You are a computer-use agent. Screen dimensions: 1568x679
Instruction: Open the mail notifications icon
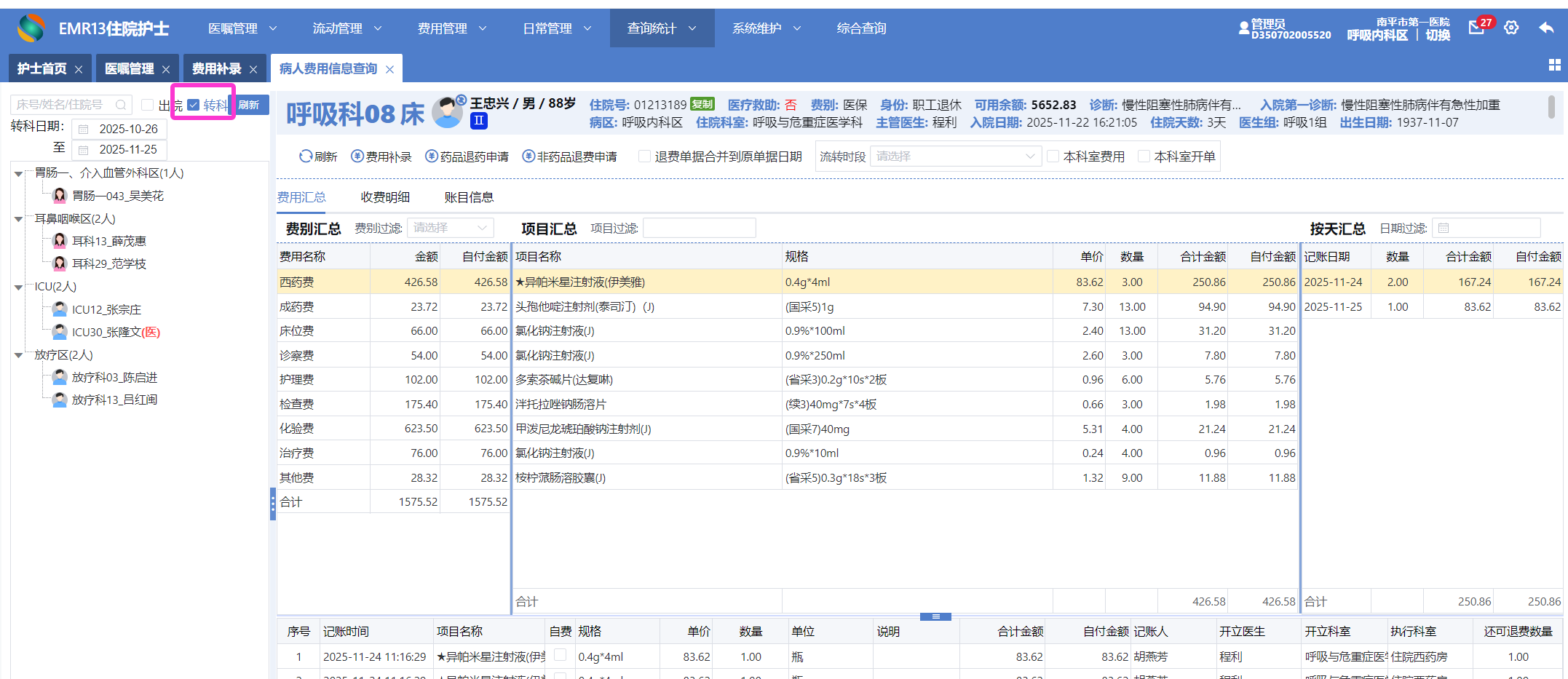click(x=1476, y=28)
